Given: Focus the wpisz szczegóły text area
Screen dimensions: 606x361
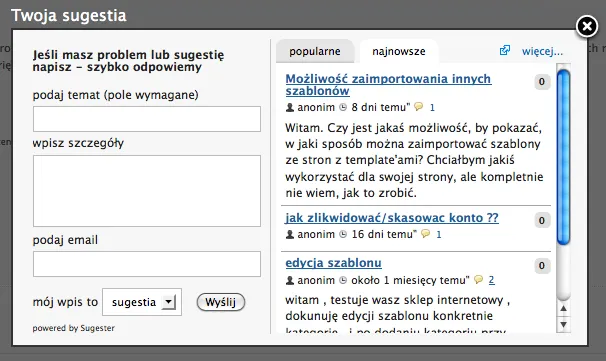Looking at the screenshot, I should [147, 191].
